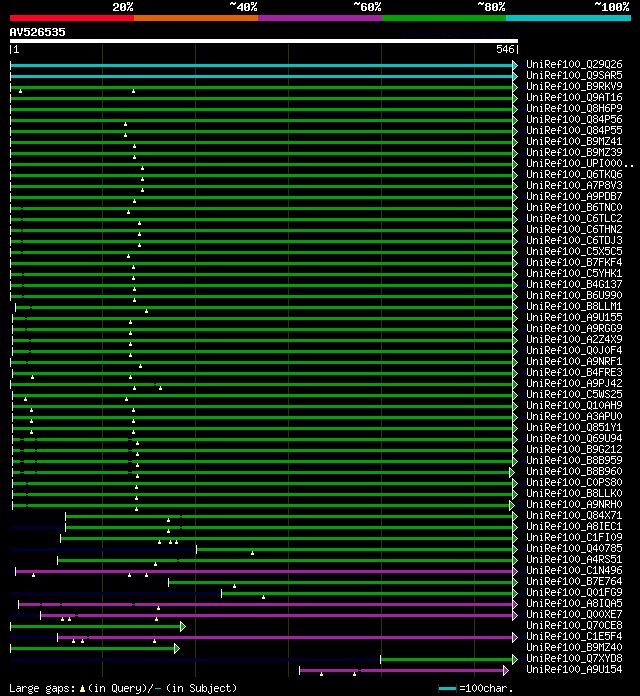Open the UniRef100_C5X5C5 label

(x=574, y=251)
